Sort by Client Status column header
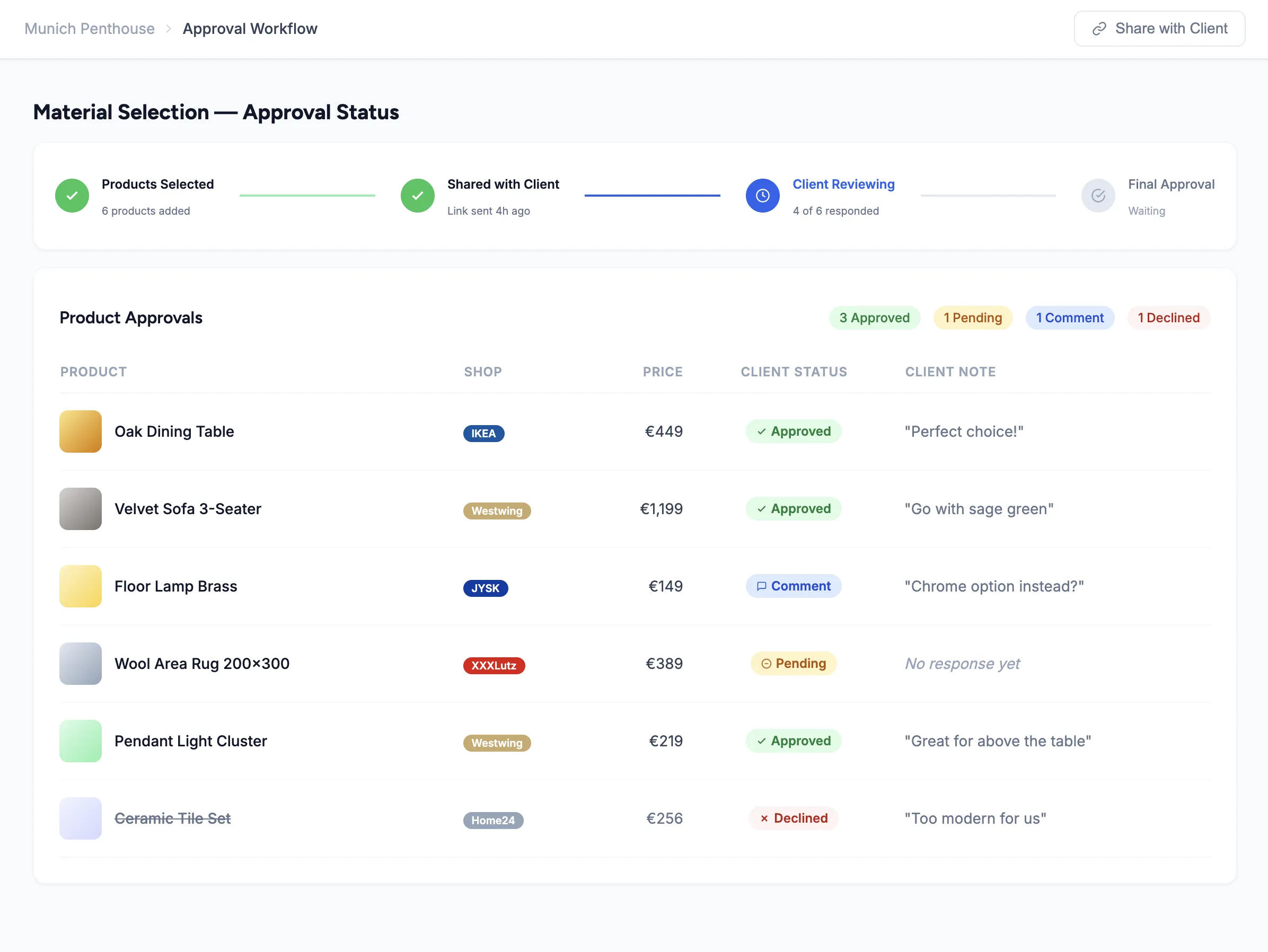 pyautogui.click(x=794, y=372)
